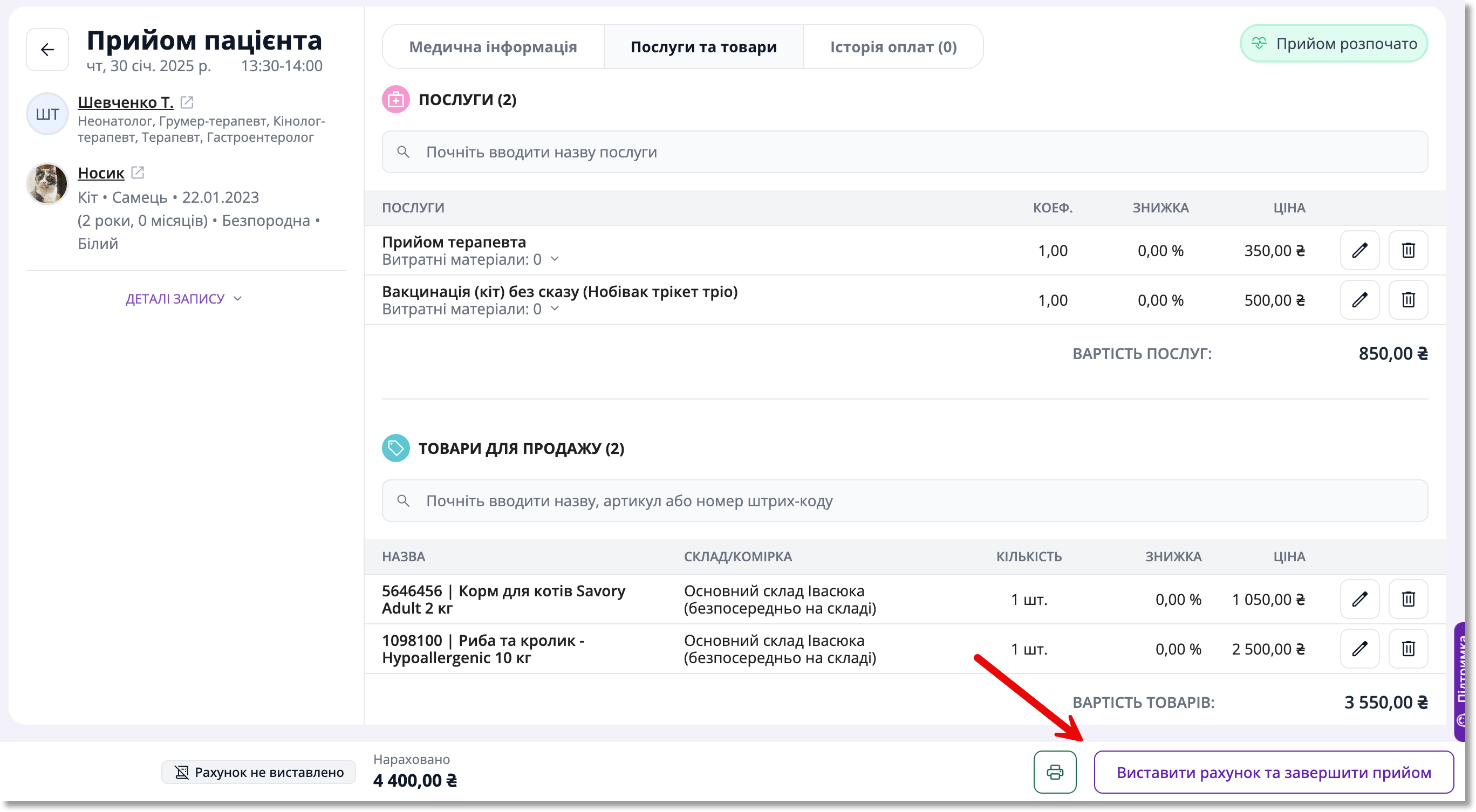The image size is (1476, 812).
Task: Click the pink Послуги section icon
Action: coord(395,100)
